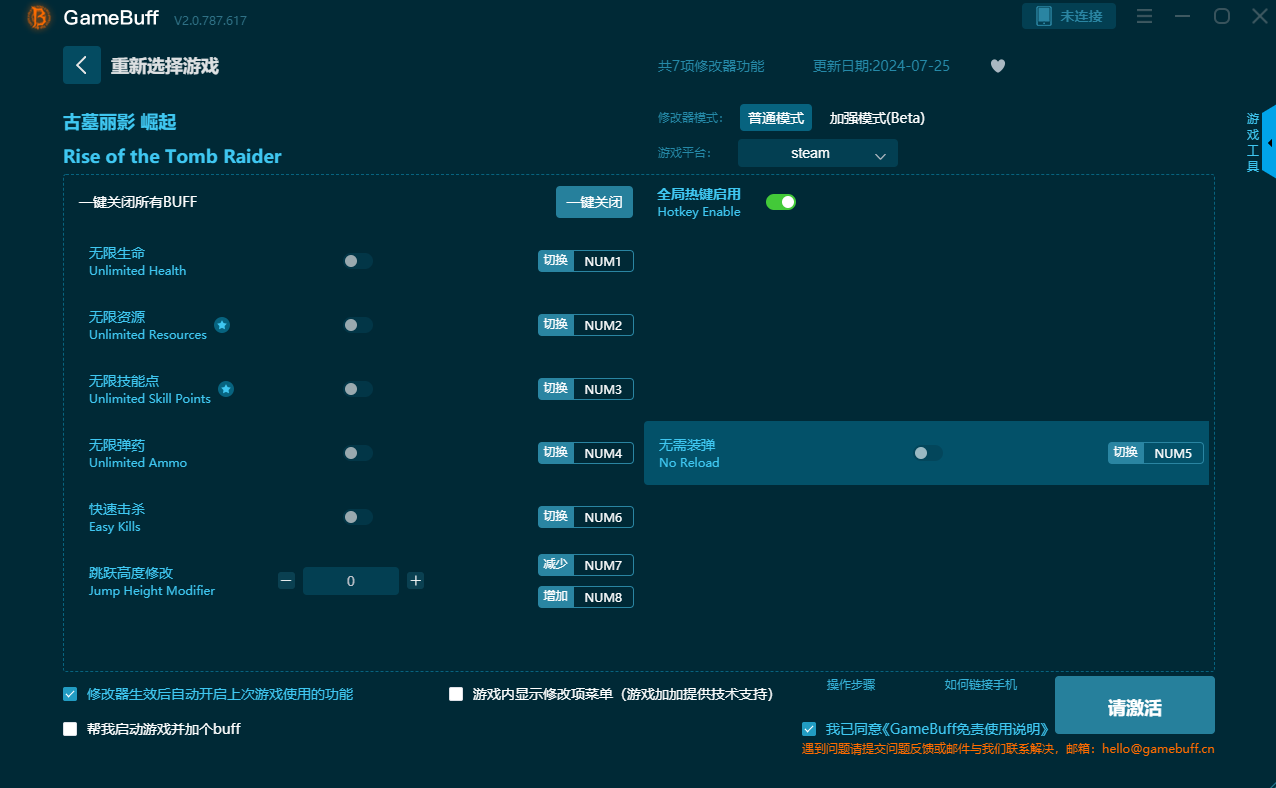Click the Rise of the Tomb Raider title
Viewport: 1276px width, 788px height.
172,156
